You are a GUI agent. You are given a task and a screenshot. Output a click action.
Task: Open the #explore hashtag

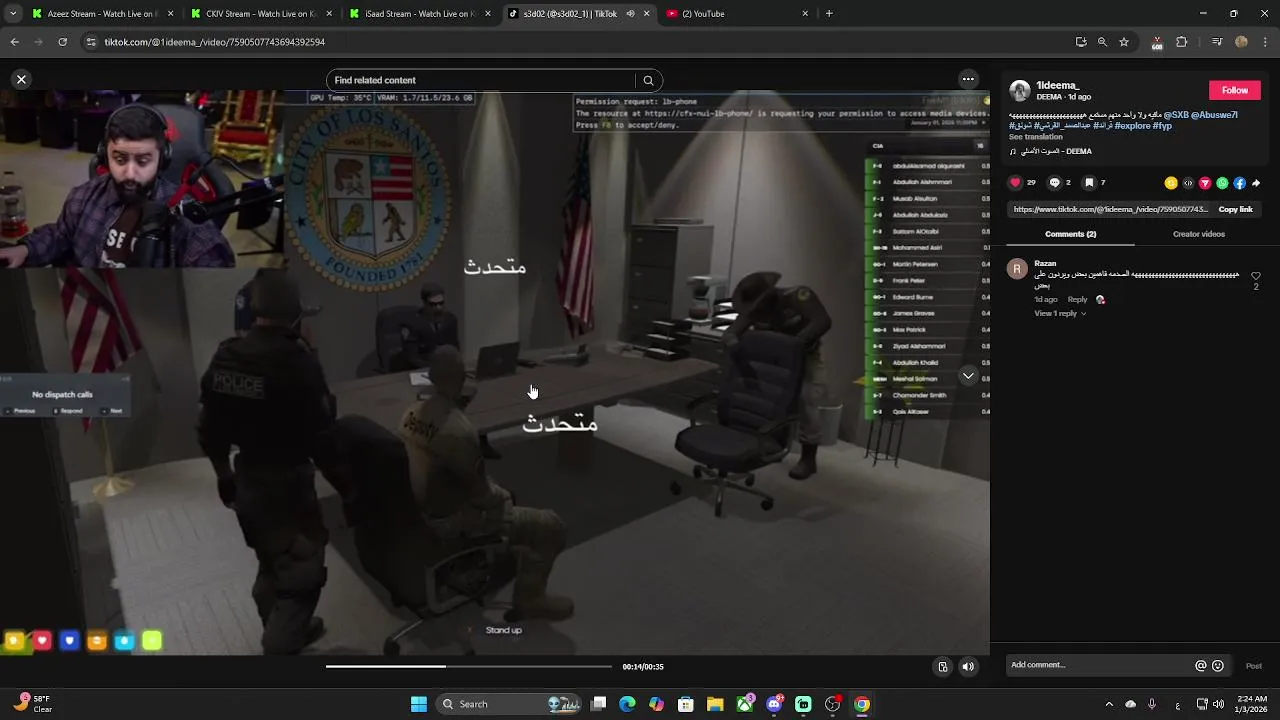[x=1133, y=127]
